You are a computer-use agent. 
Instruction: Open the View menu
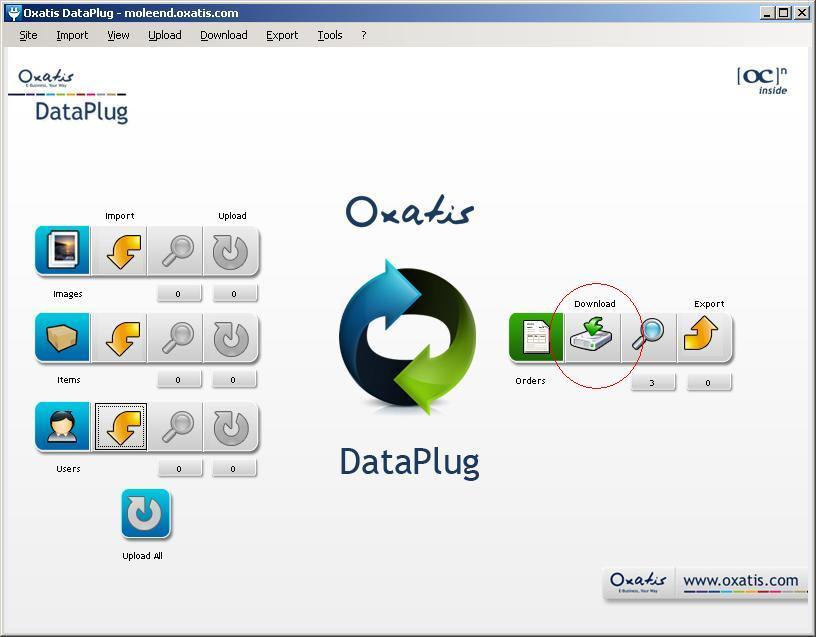click(x=118, y=35)
